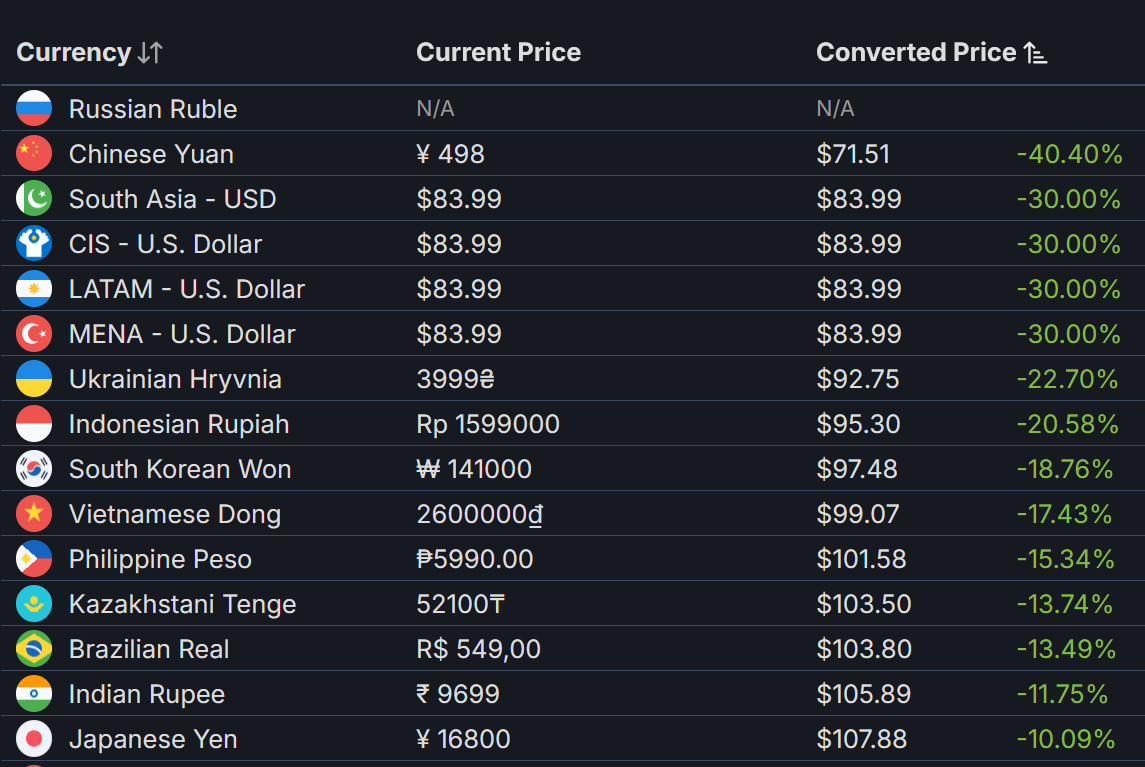Click the South Korean Won flag icon
Viewport: 1145px width, 767px height.
(34, 468)
